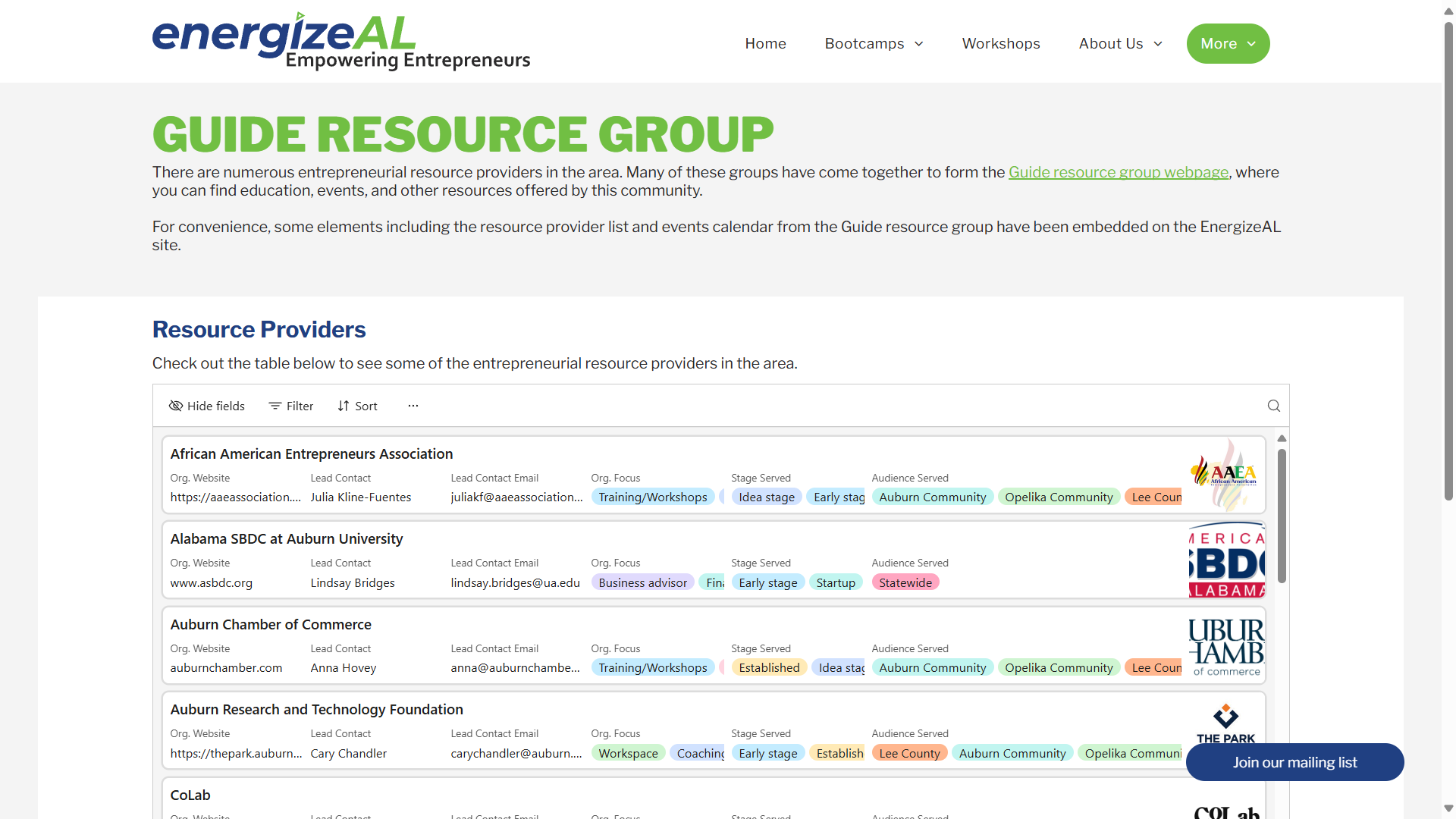This screenshot has width=1456, height=819.
Task: Open the table search magnifier icon
Action: pos(1274,406)
